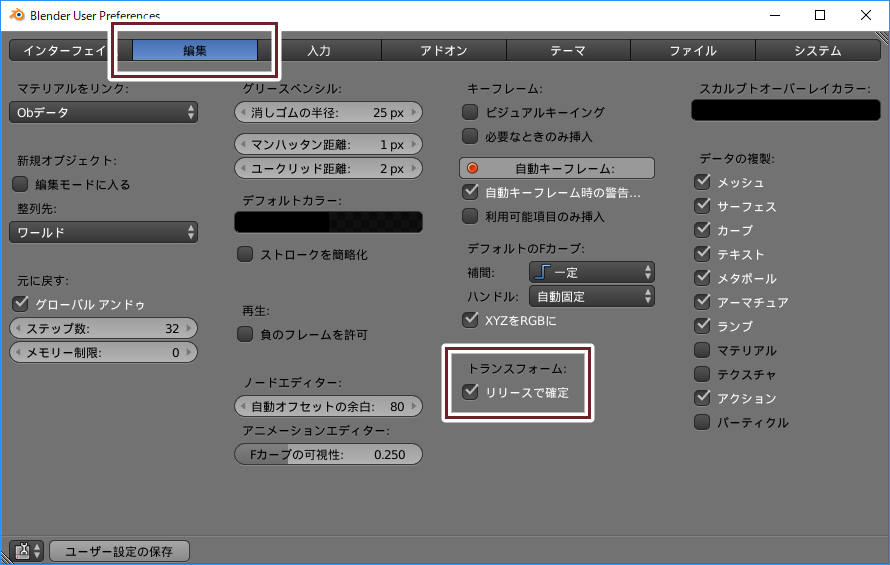Image resolution: width=890 pixels, height=565 pixels.
Task: Enable テクスチャ duplicate data checkbox
Action: point(702,374)
